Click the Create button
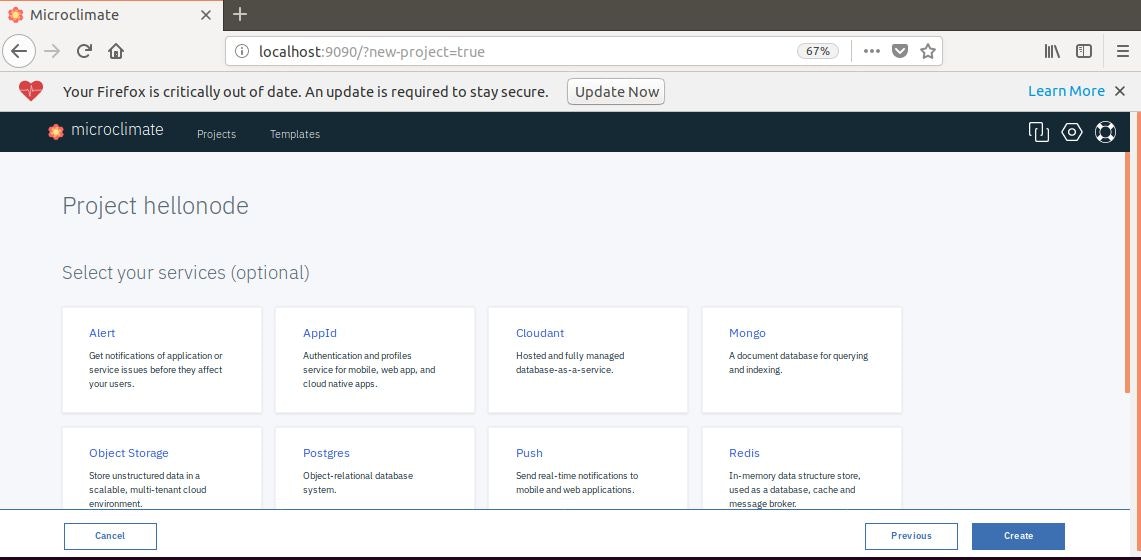The width and height of the screenshot is (1141, 560). click(x=1018, y=536)
